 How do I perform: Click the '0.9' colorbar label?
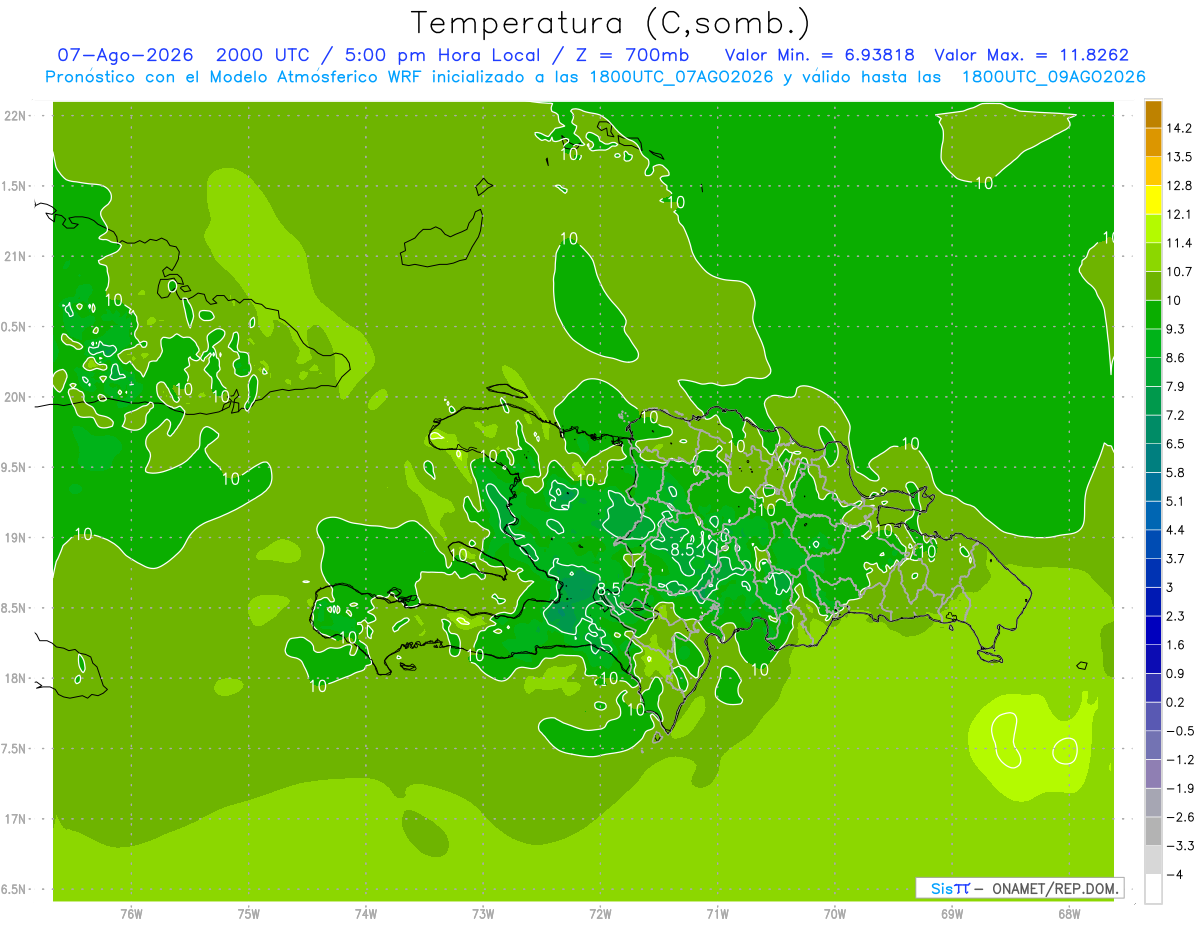point(1175,673)
